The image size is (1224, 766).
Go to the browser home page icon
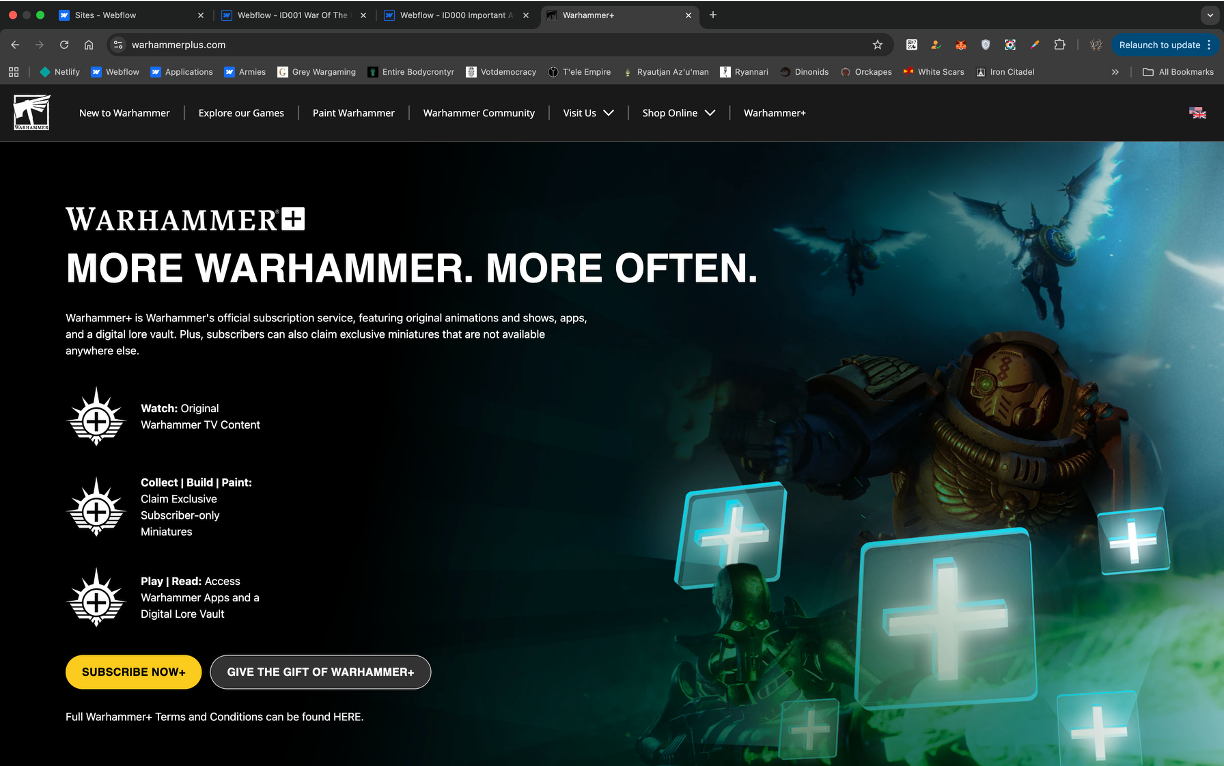pos(89,45)
